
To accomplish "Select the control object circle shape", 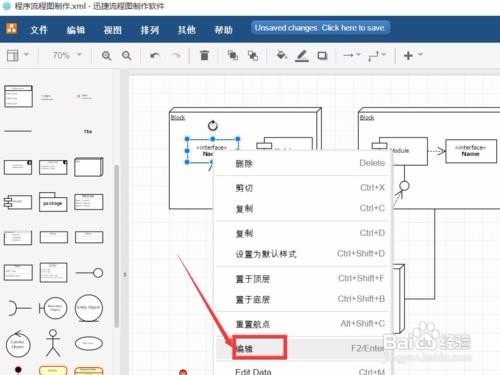I will 18,344.
